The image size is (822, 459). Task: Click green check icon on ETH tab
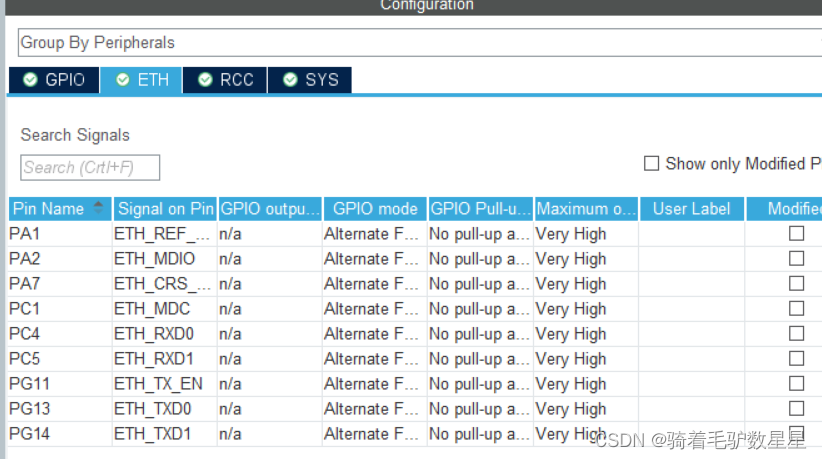coord(123,80)
